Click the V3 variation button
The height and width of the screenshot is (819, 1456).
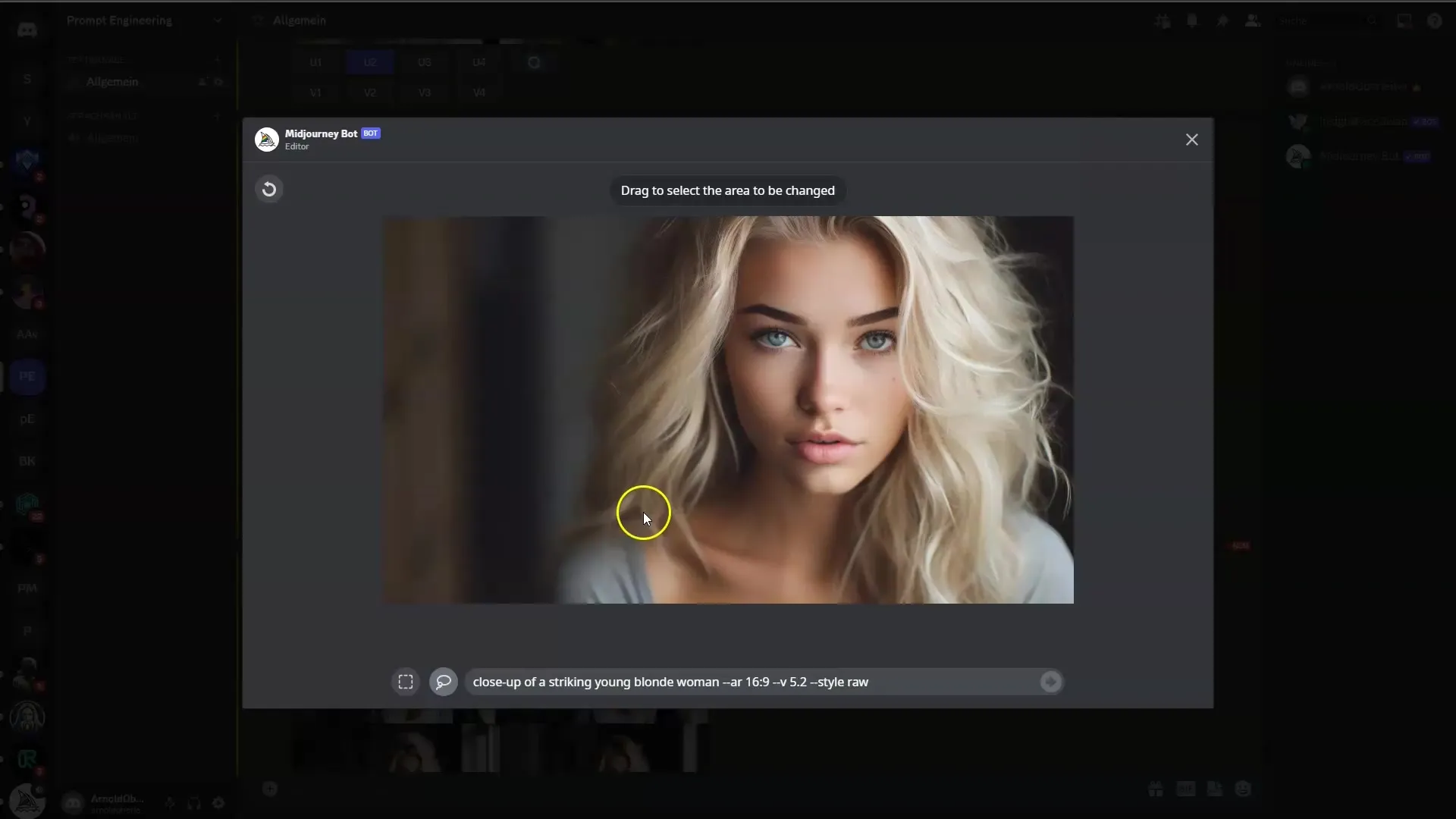coord(425,93)
